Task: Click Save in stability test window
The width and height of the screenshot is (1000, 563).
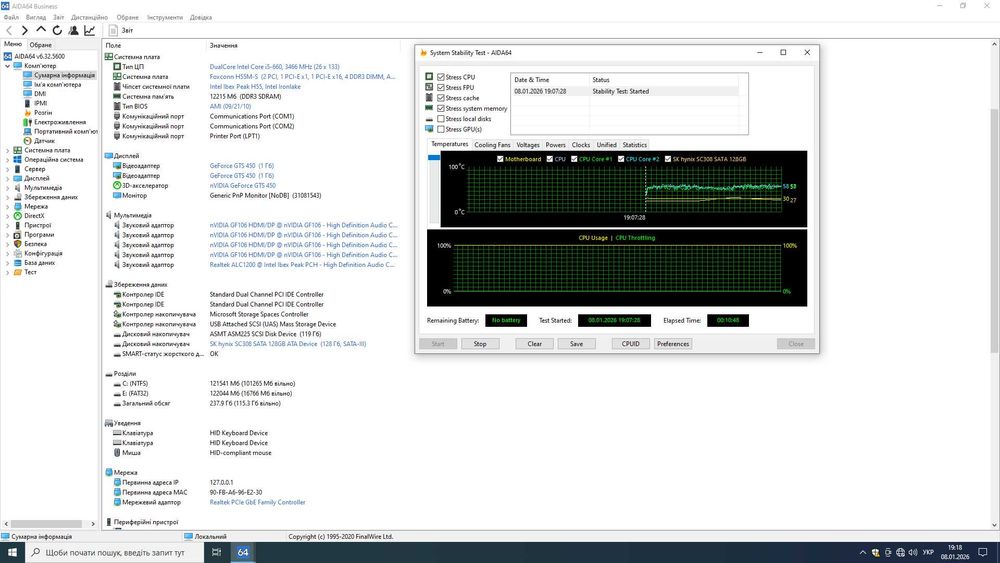Action: pyautogui.click(x=576, y=344)
